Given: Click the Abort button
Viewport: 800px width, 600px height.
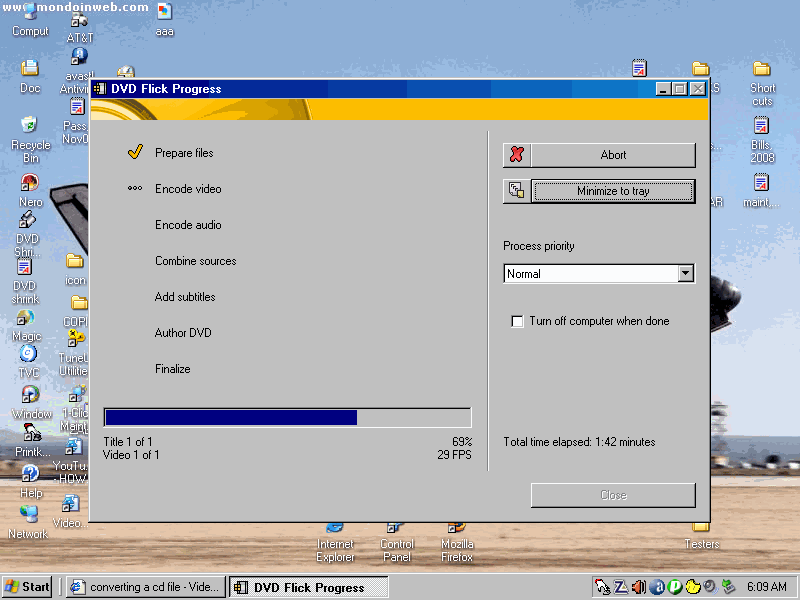Looking at the screenshot, I should pos(613,155).
